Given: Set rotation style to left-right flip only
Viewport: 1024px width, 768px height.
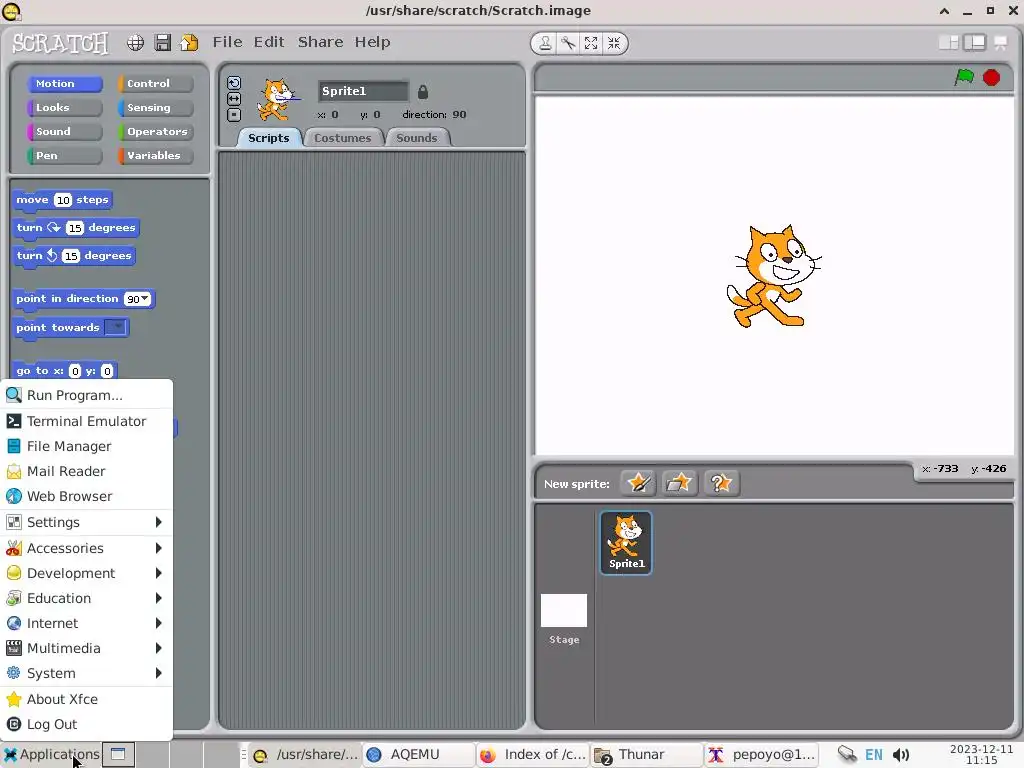Looking at the screenshot, I should [234, 99].
